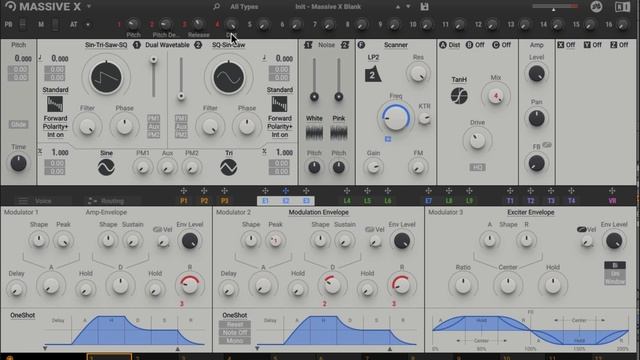This screenshot has width=640, height=360.
Task: Select the T1 tracker tab
Action: coord(510,201)
